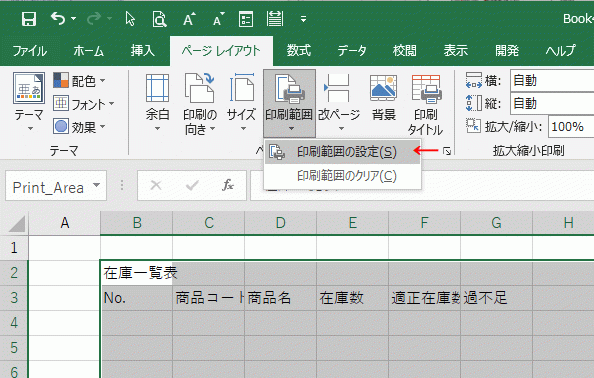Viewport: 594px width, 378px height.
Task: Open the サイズ paper size menu
Action: [242, 103]
